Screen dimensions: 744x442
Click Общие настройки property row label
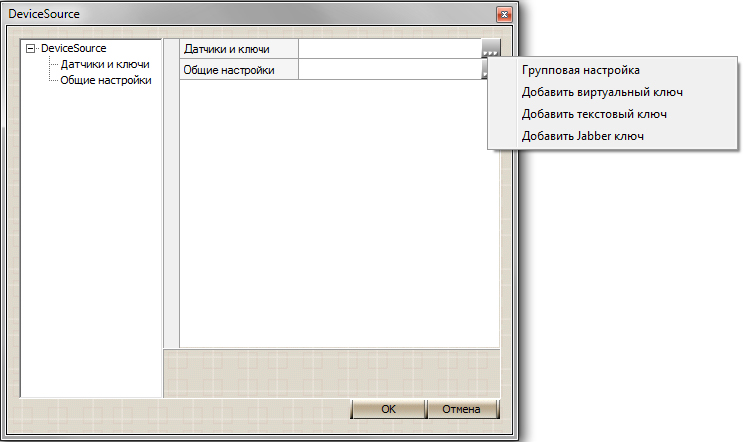pos(239,70)
